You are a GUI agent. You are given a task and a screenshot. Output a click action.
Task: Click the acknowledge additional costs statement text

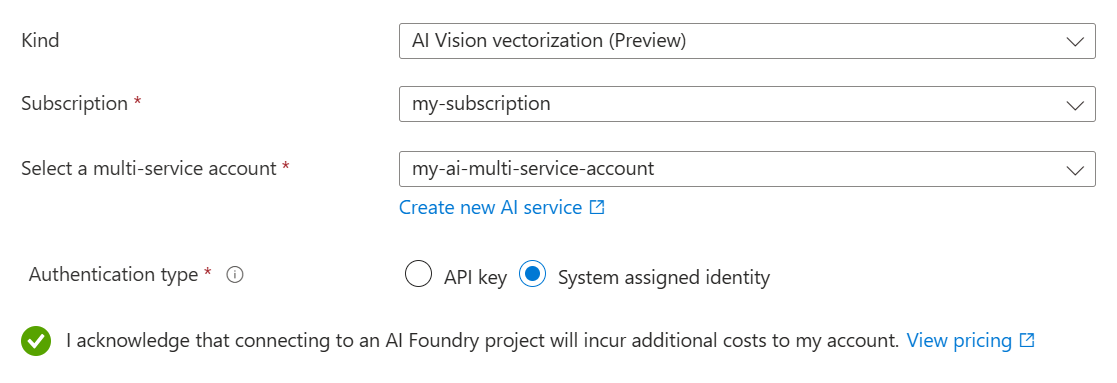(x=482, y=340)
